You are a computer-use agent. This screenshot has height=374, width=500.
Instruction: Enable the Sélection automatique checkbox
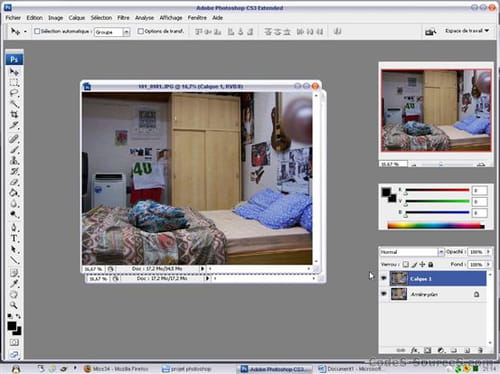(x=37, y=31)
